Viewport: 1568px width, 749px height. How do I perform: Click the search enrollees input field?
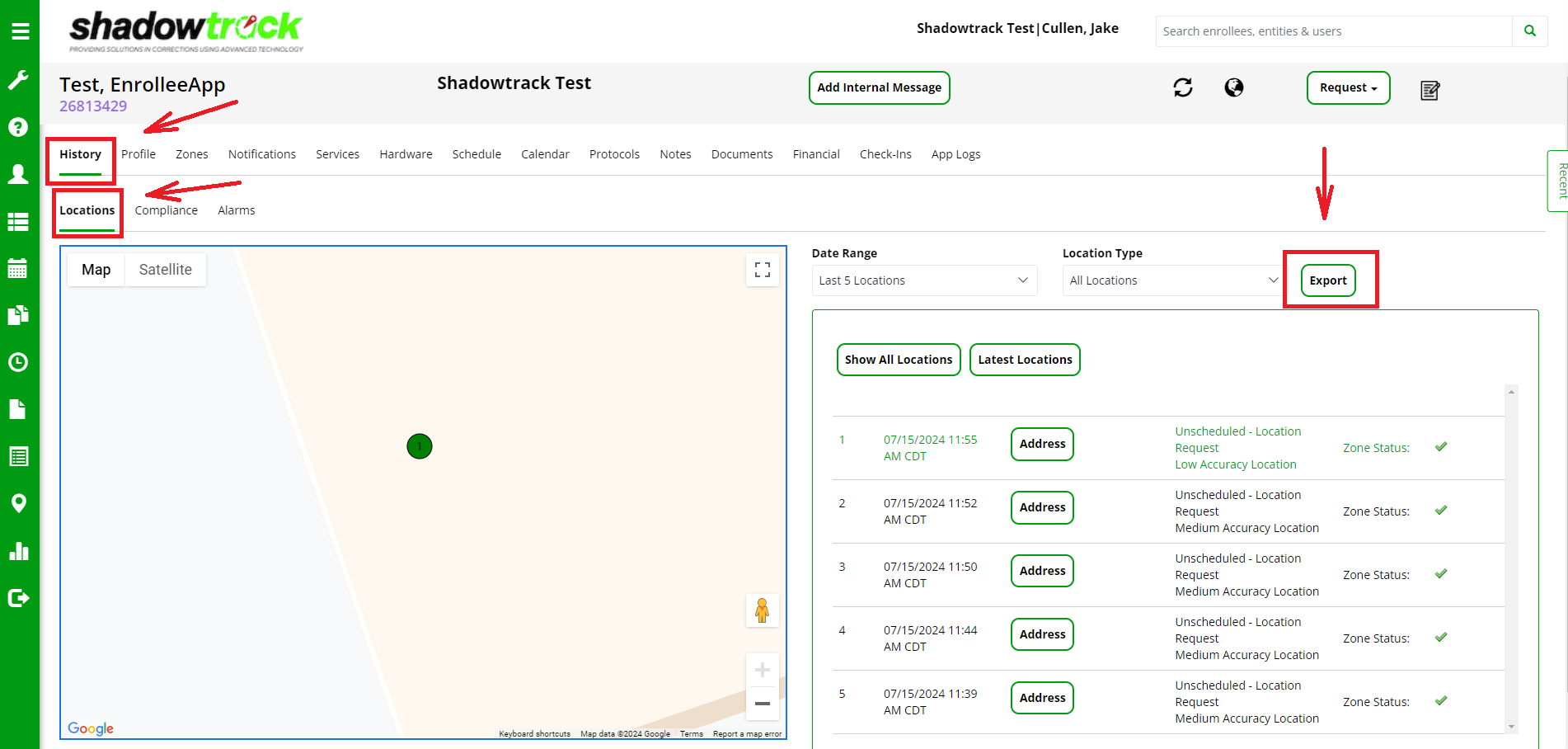(1334, 31)
